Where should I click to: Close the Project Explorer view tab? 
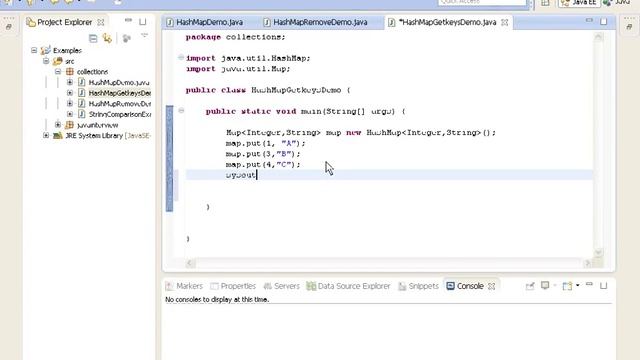click(100, 22)
